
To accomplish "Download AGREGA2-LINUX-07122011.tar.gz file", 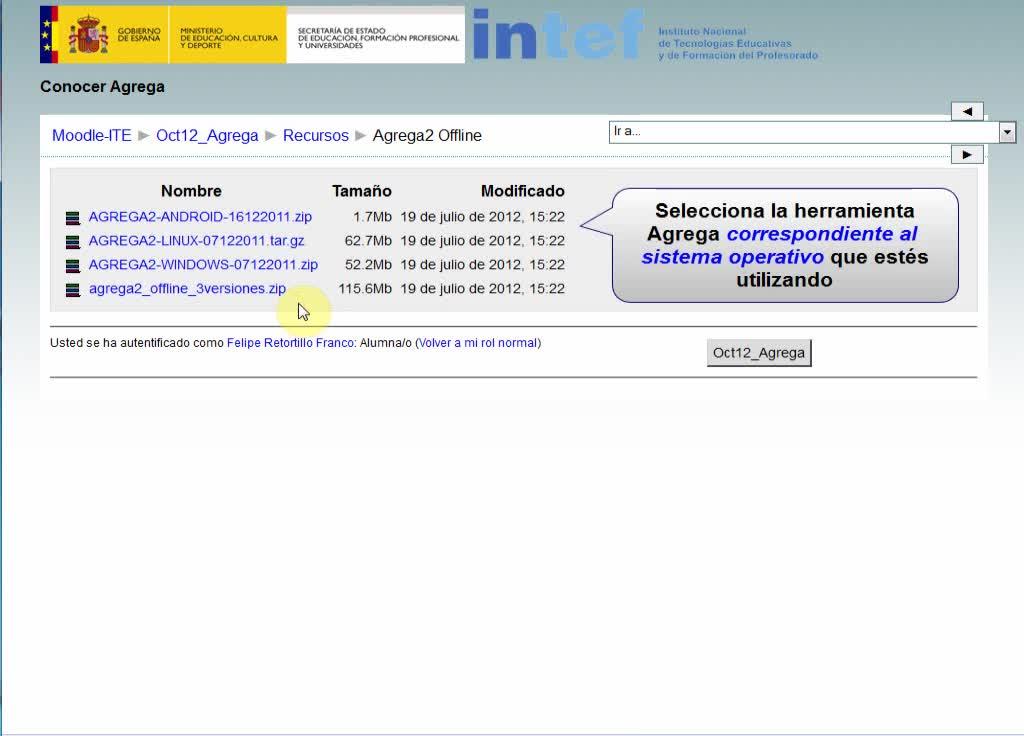I will click(197, 241).
